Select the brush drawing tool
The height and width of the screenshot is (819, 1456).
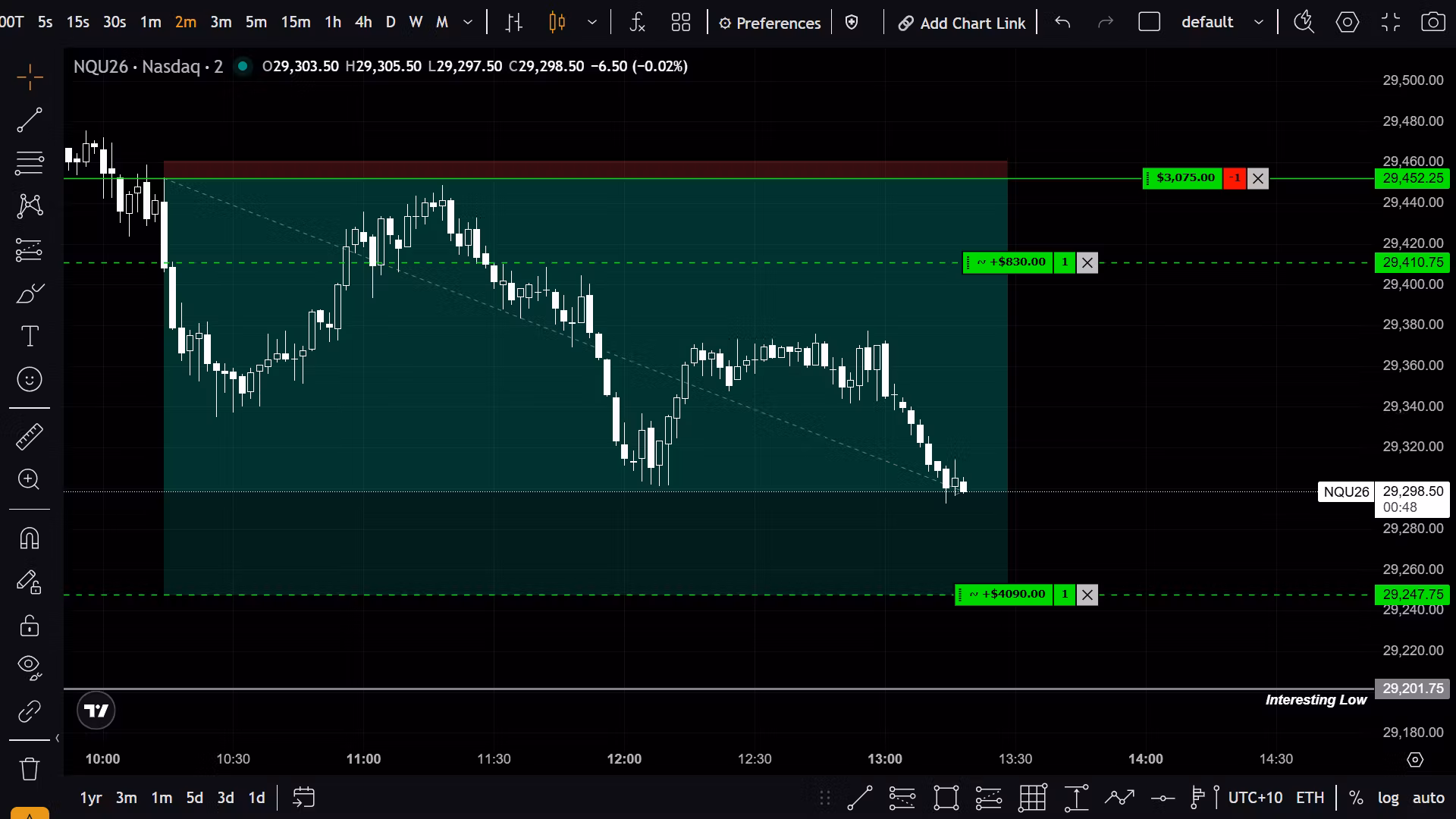30,293
